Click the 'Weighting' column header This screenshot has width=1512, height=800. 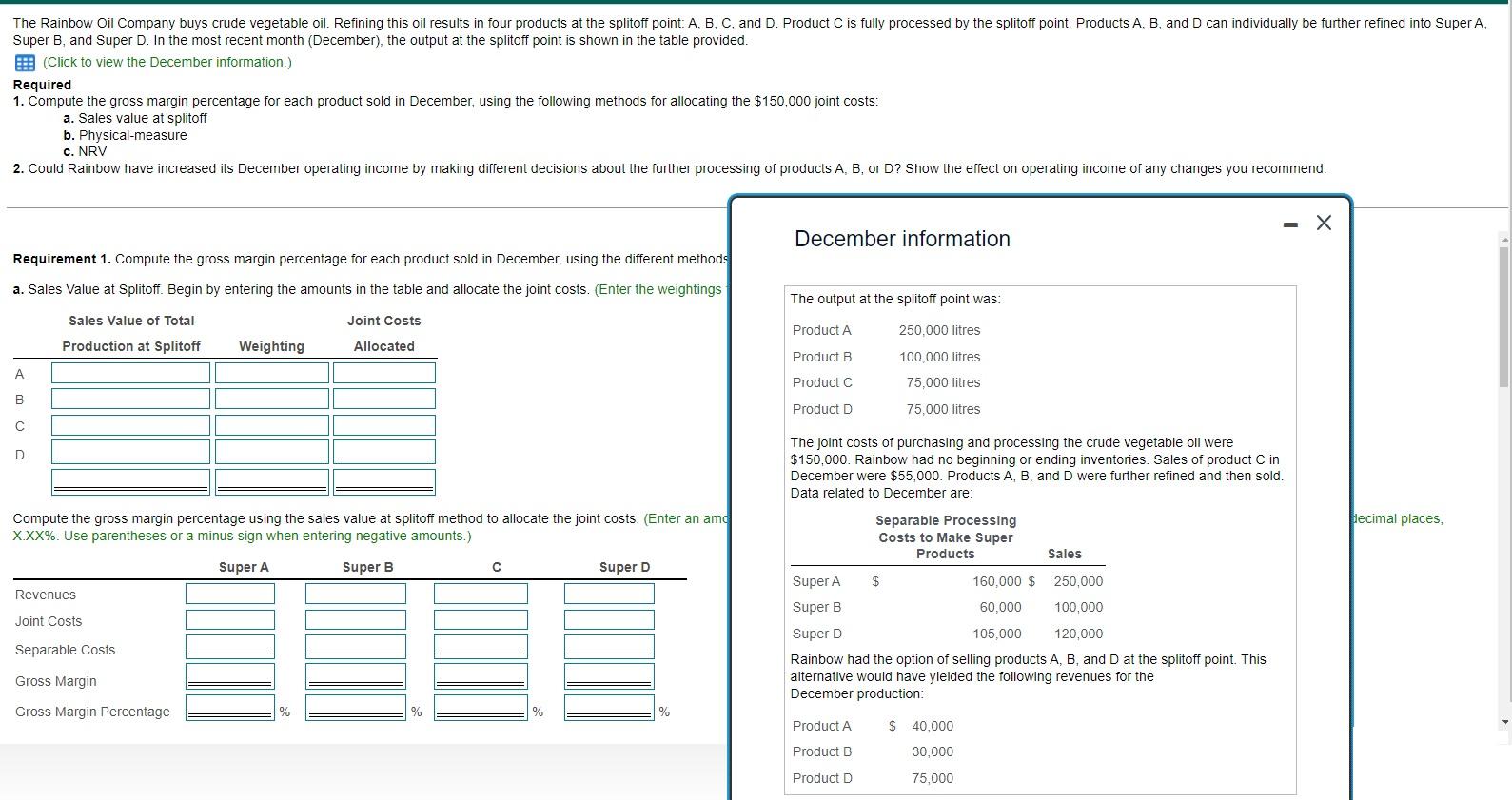pos(271,346)
